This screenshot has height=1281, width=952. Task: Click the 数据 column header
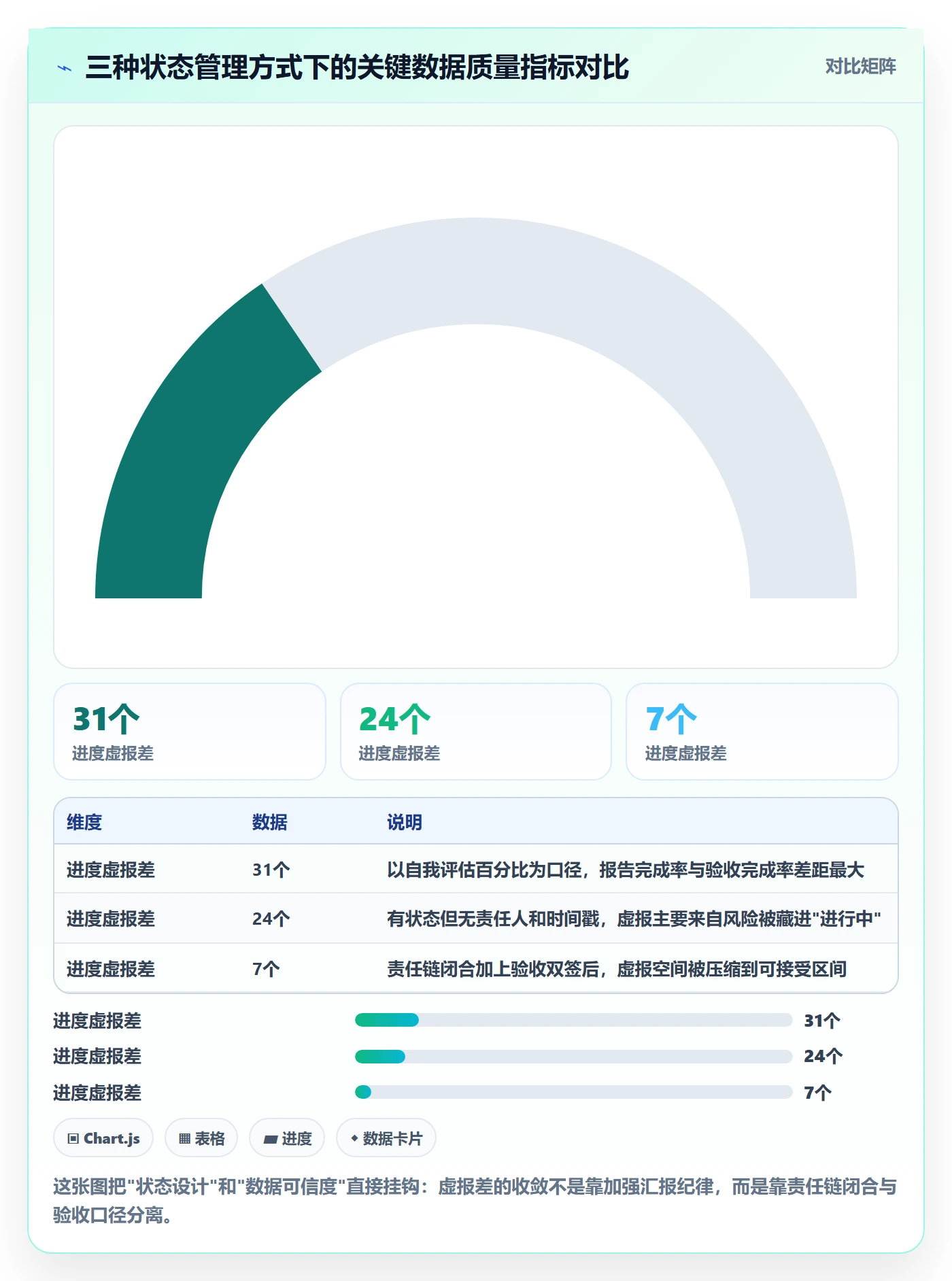tap(270, 822)
